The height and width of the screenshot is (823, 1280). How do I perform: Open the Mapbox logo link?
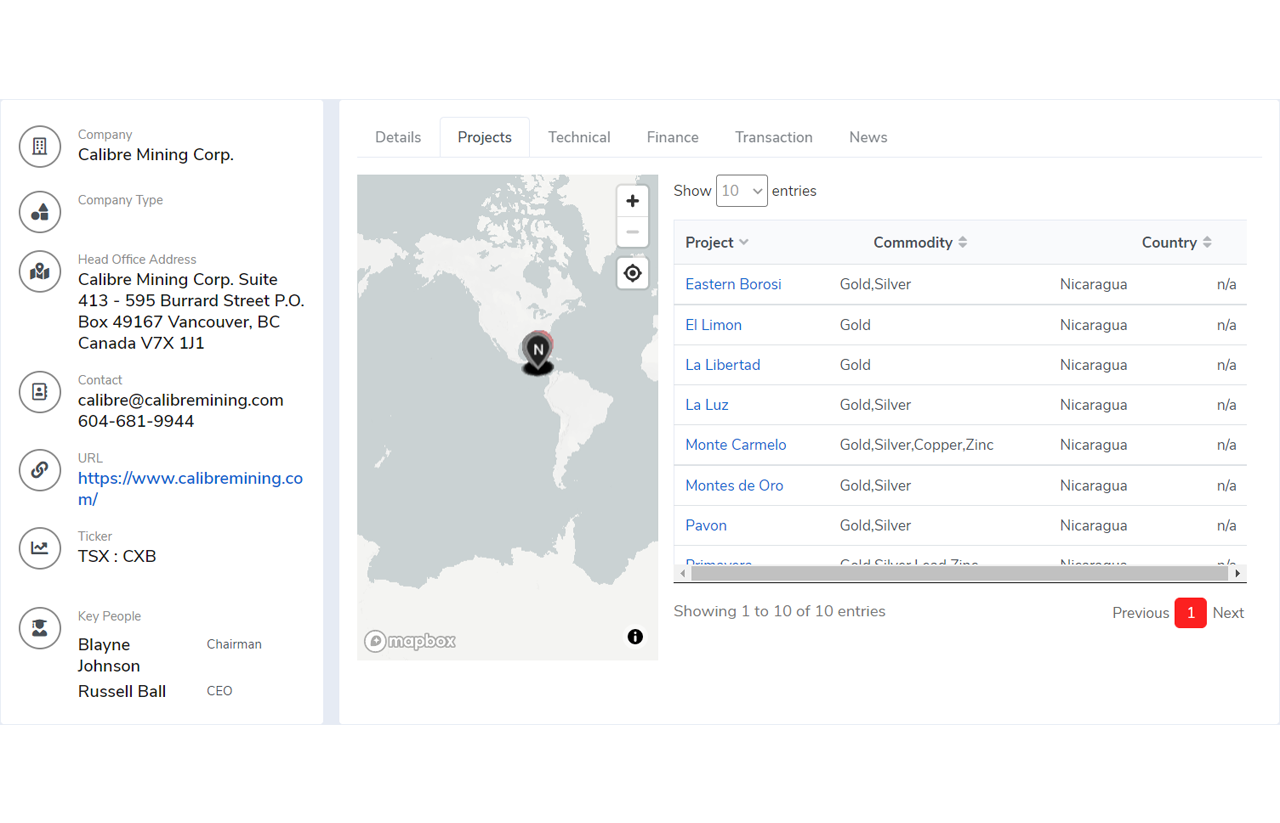tap(410, 641)
